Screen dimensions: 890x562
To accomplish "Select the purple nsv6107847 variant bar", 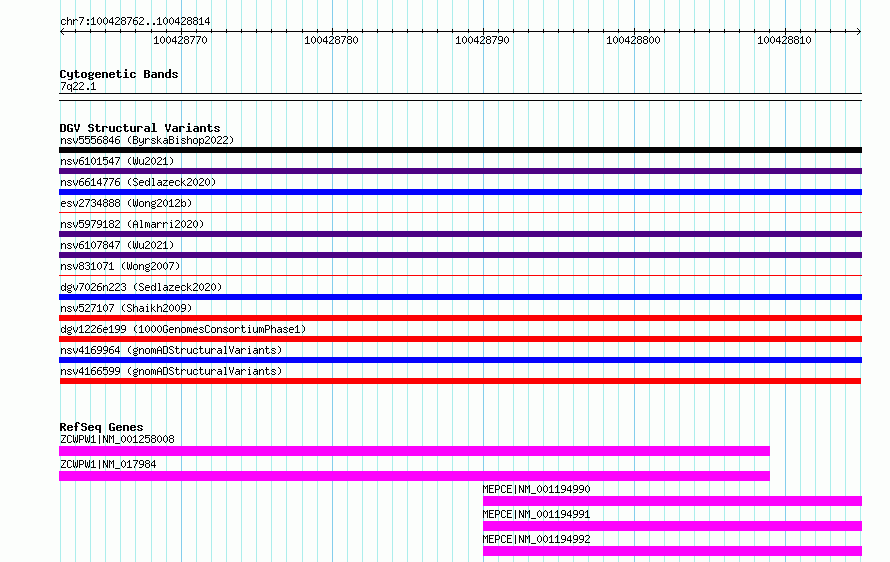I will click(460, 255).
